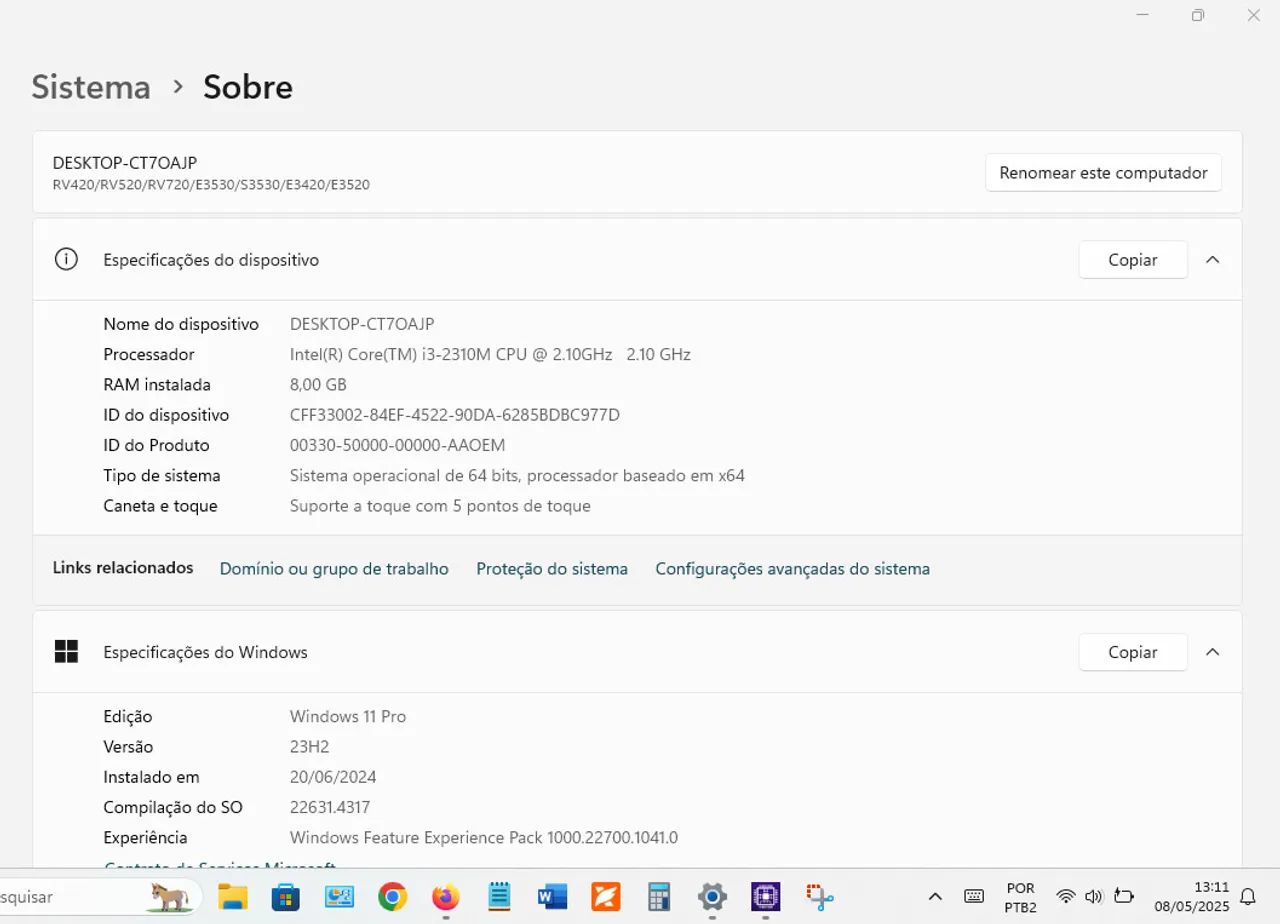Open the Notepad taskbar icon

pos(499,896)
